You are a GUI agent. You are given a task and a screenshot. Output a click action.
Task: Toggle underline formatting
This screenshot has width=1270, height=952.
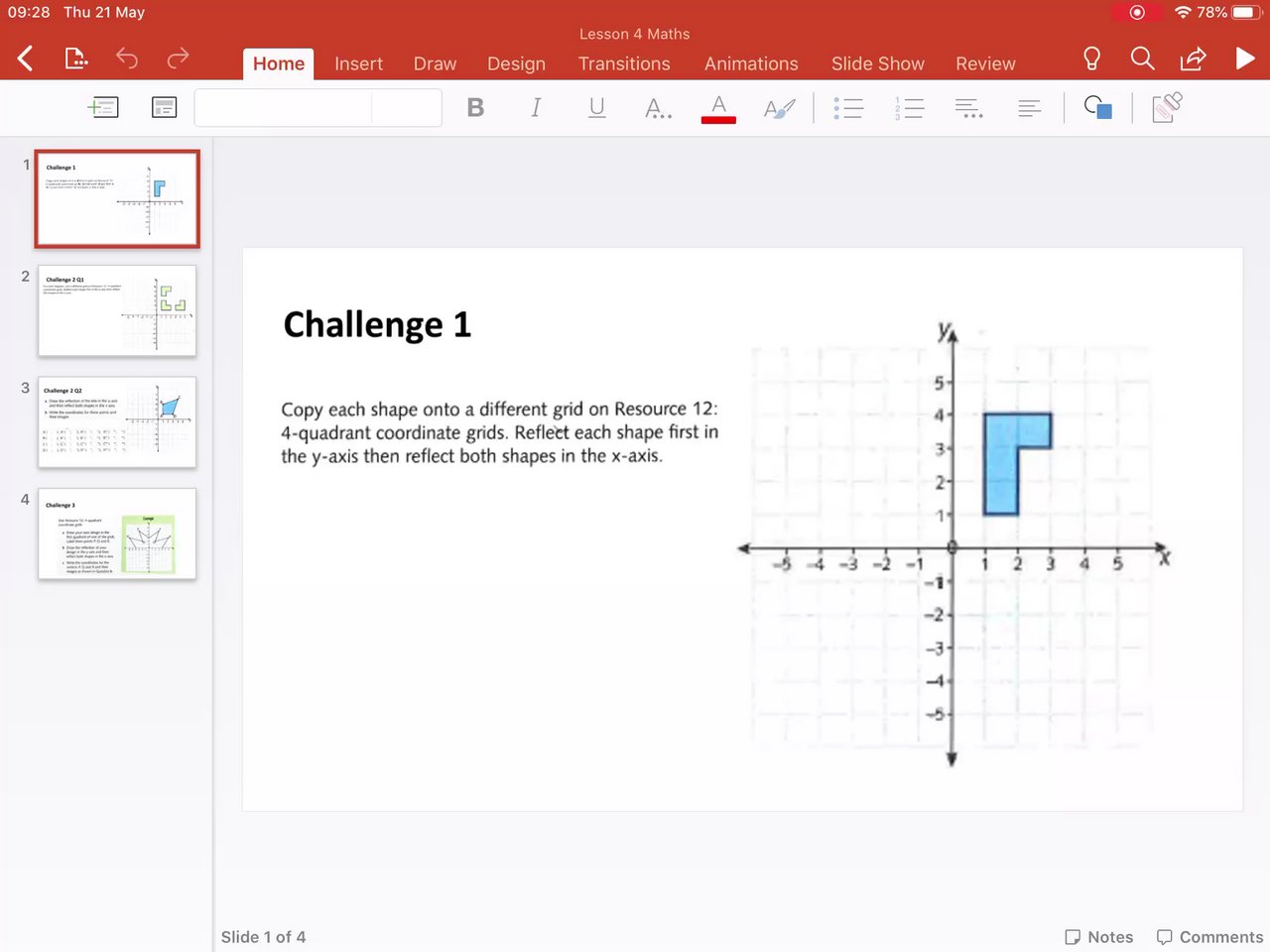click(596, 107)
